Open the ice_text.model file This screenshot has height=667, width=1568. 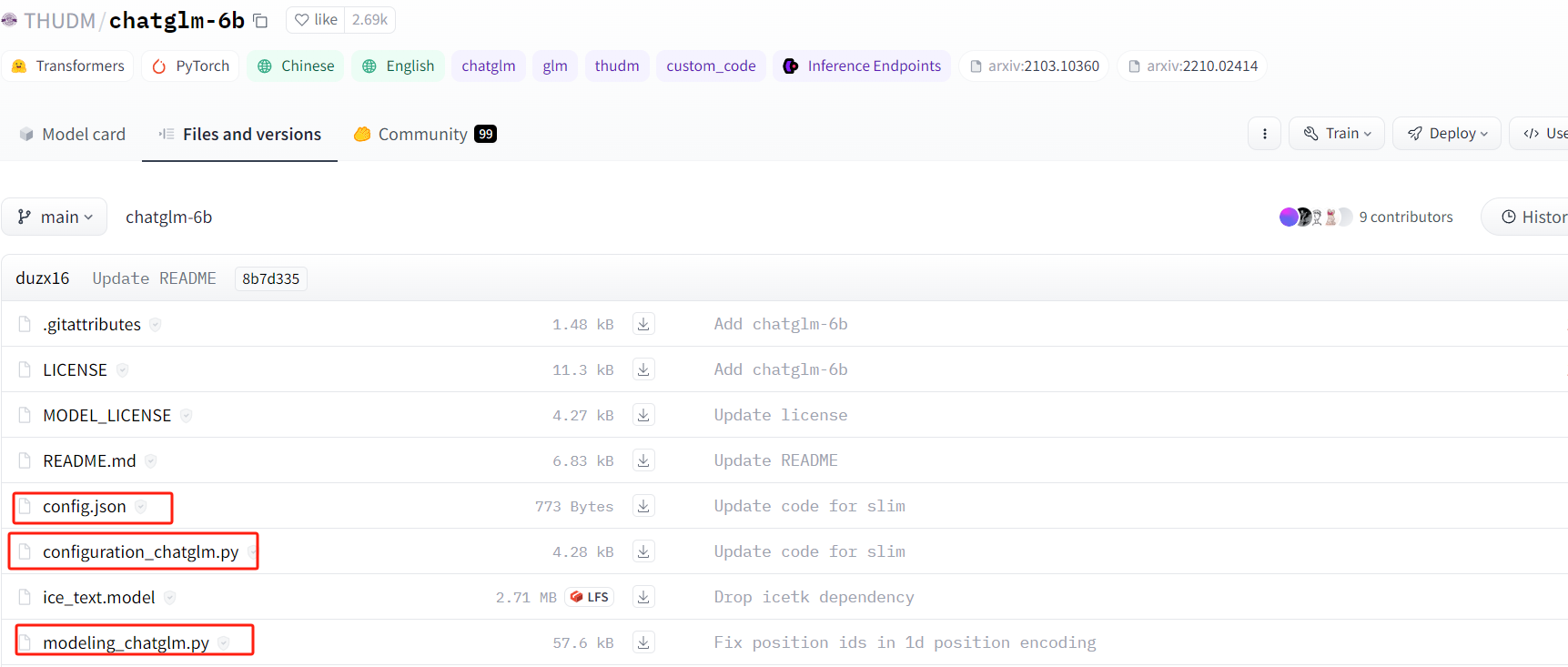(x=99, y=597)
